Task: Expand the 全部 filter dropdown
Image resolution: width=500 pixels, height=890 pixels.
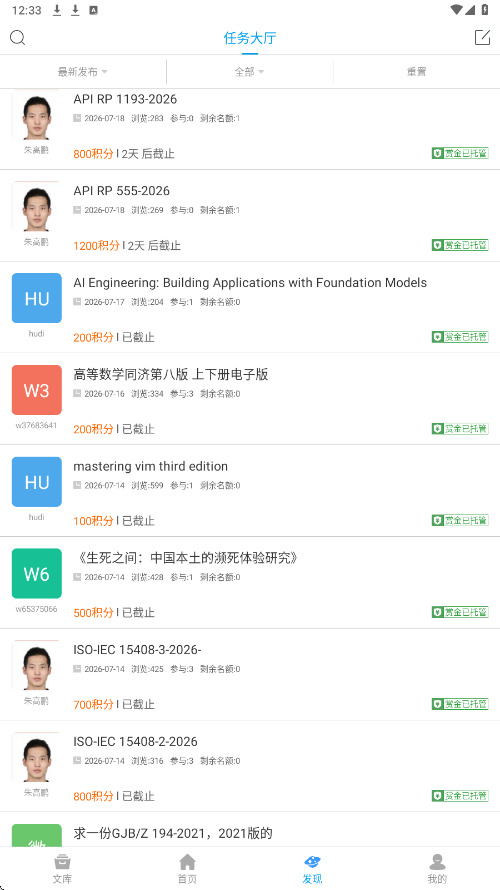Action: (250, 72)
